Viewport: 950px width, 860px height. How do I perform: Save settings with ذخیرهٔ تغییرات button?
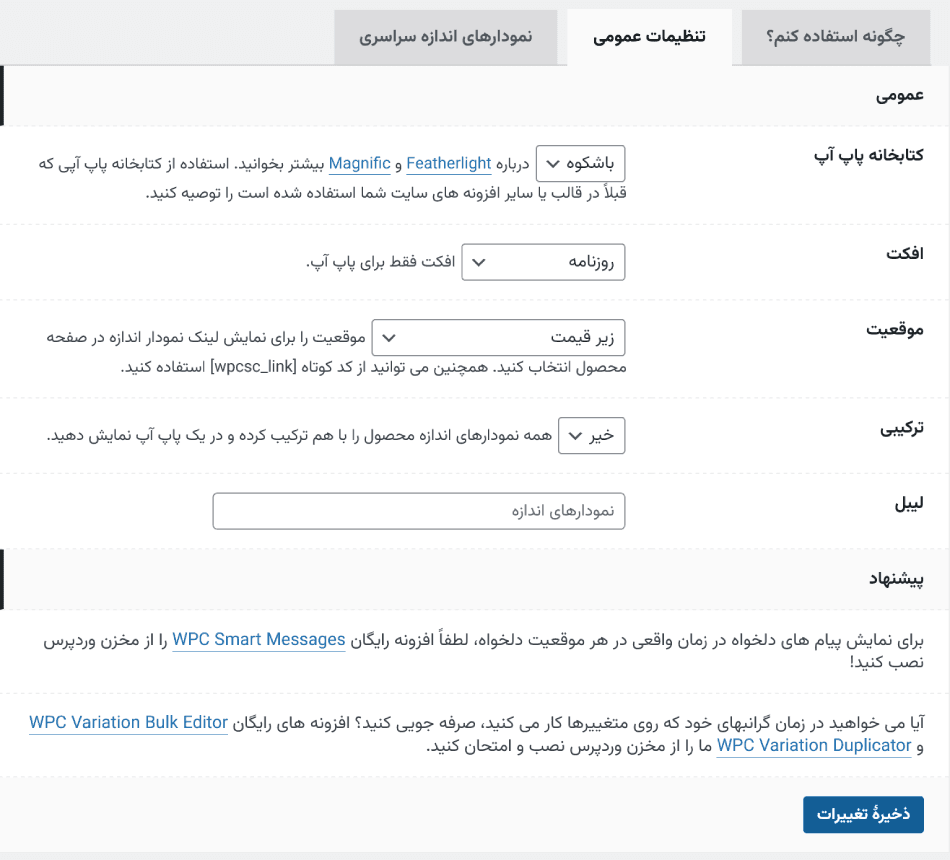(x=863, y=815)
